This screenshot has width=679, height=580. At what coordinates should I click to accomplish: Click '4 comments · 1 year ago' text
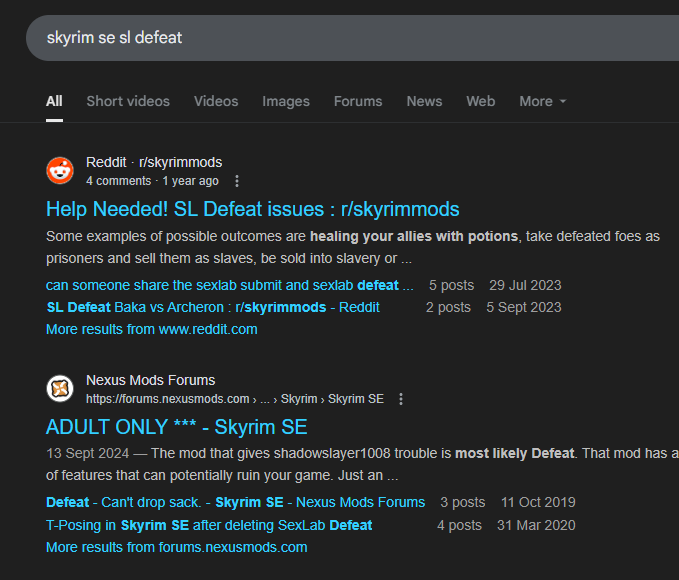(x=152, y=181)
